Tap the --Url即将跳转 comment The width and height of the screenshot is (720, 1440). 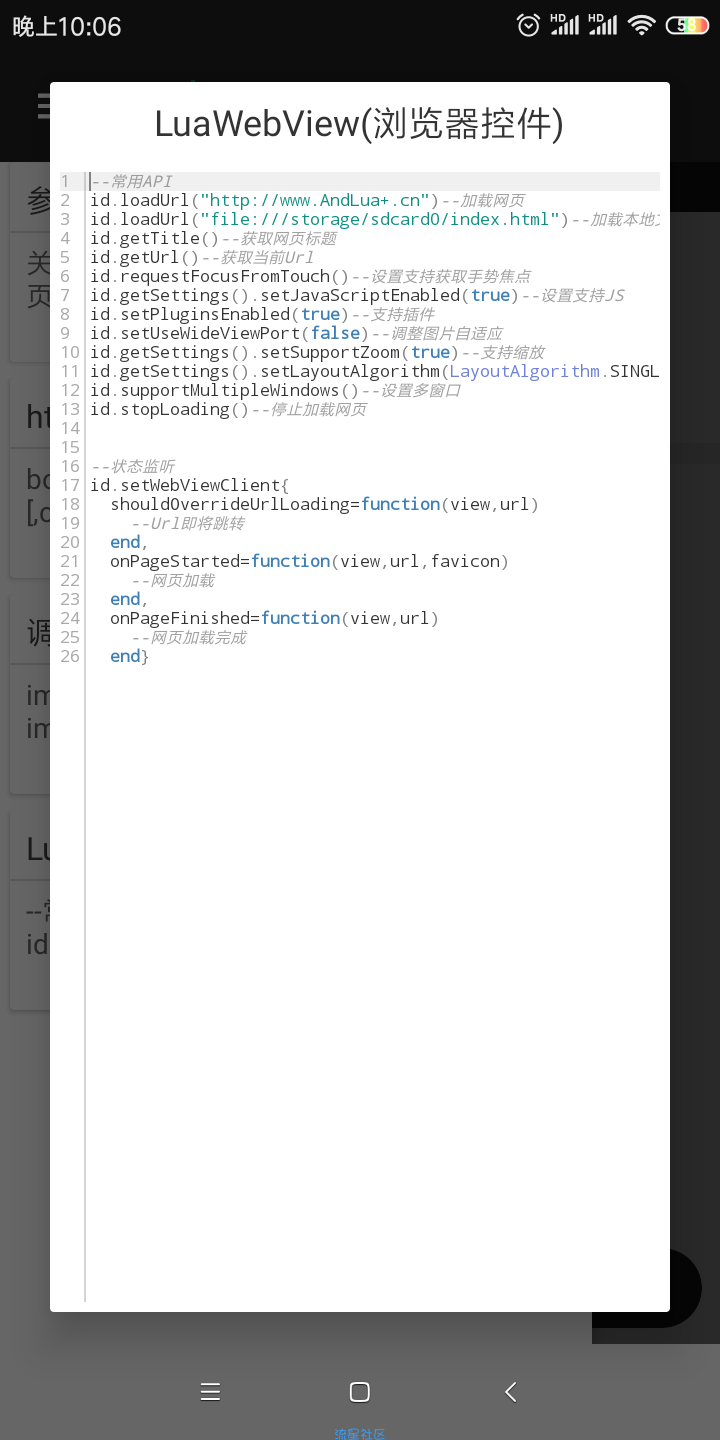pyautogui.click(x=188, y=523)
